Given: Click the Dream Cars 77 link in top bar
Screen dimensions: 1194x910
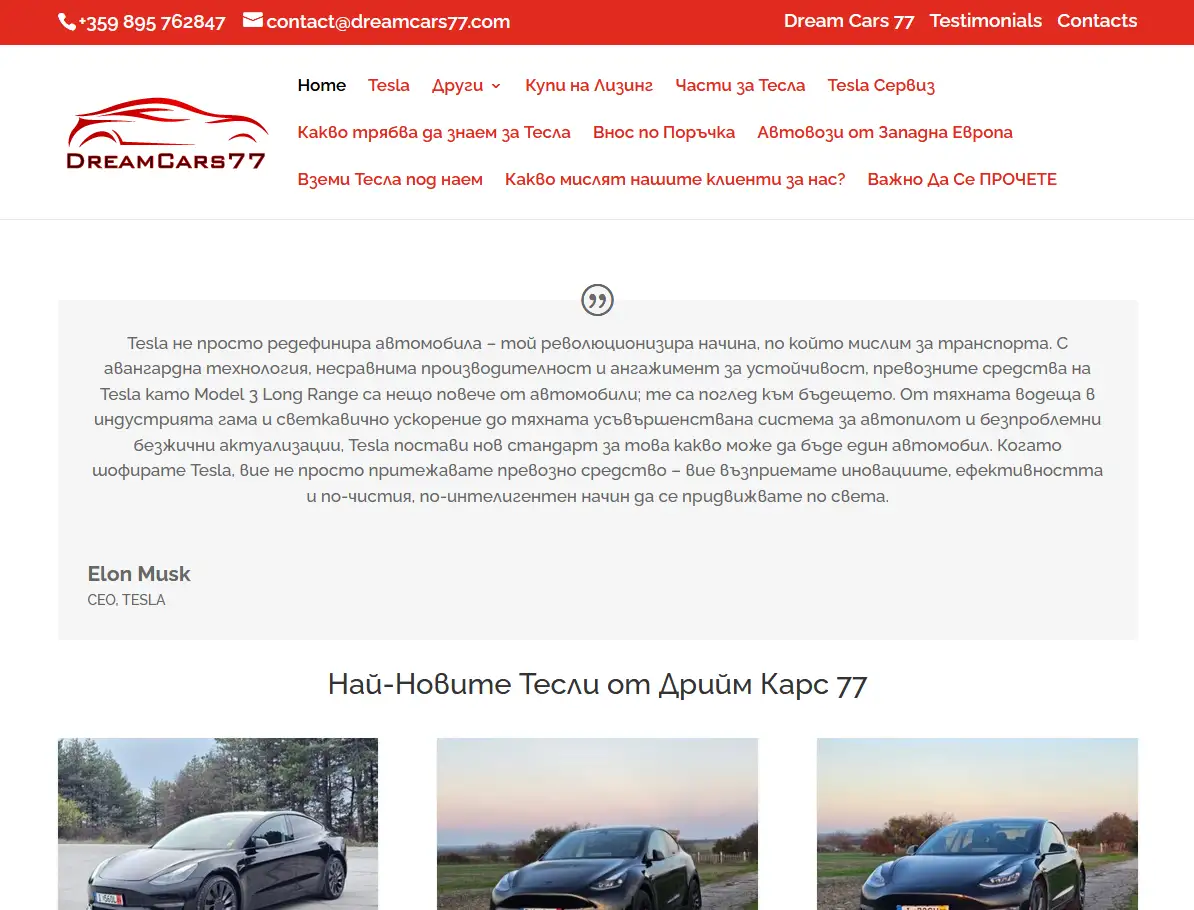Looking at the screenshot, I should (x=848, y=20).
